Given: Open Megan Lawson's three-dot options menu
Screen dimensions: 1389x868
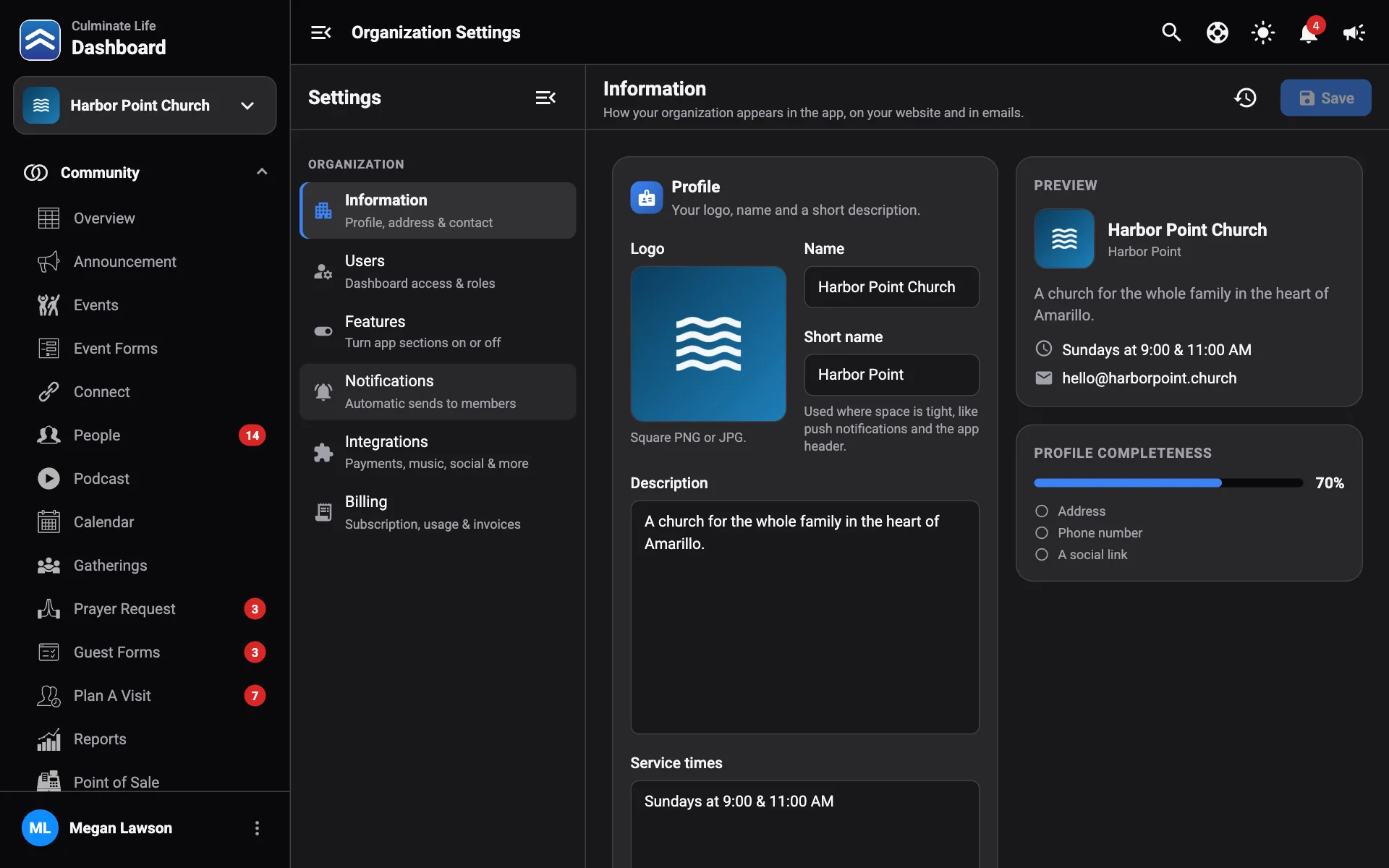Looking at the screenshot, I should [x=257, y=828].
